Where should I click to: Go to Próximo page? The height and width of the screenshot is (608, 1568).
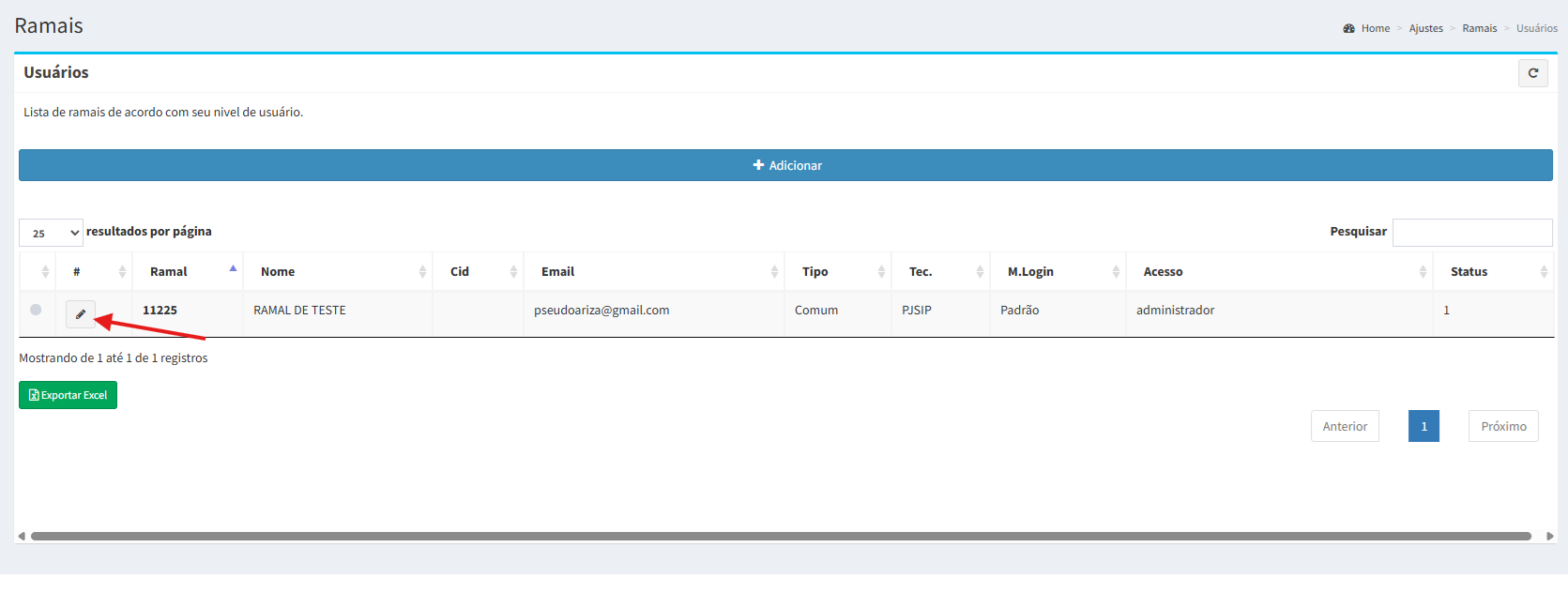[x=1502, y=426]
